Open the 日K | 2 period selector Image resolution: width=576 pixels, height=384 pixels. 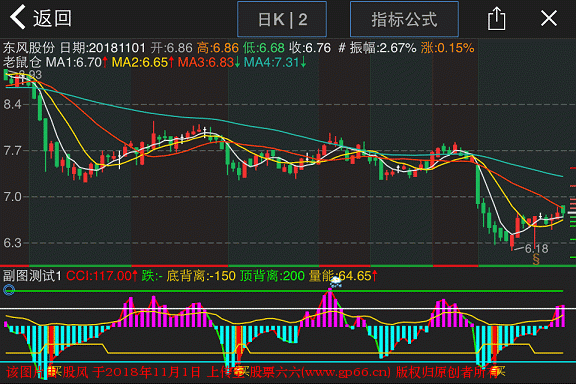[x=282, y=19]
